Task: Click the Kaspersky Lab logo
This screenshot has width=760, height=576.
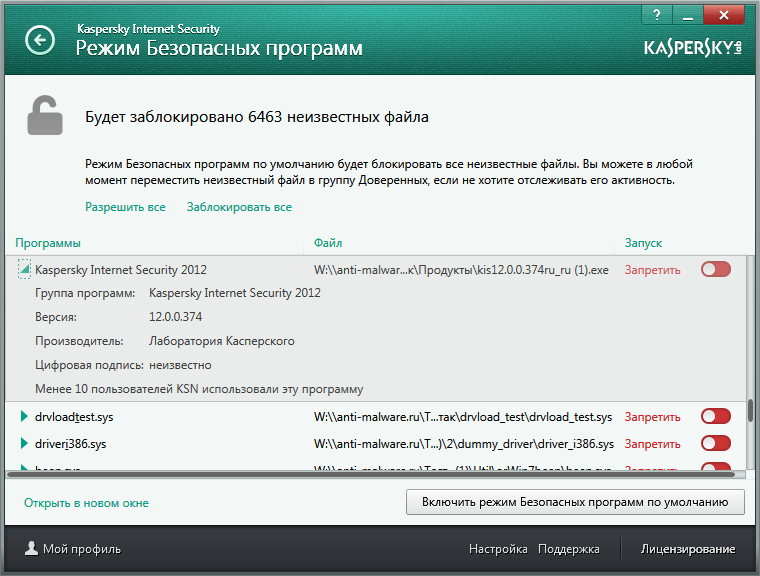Action: click(x=693, y=48)
